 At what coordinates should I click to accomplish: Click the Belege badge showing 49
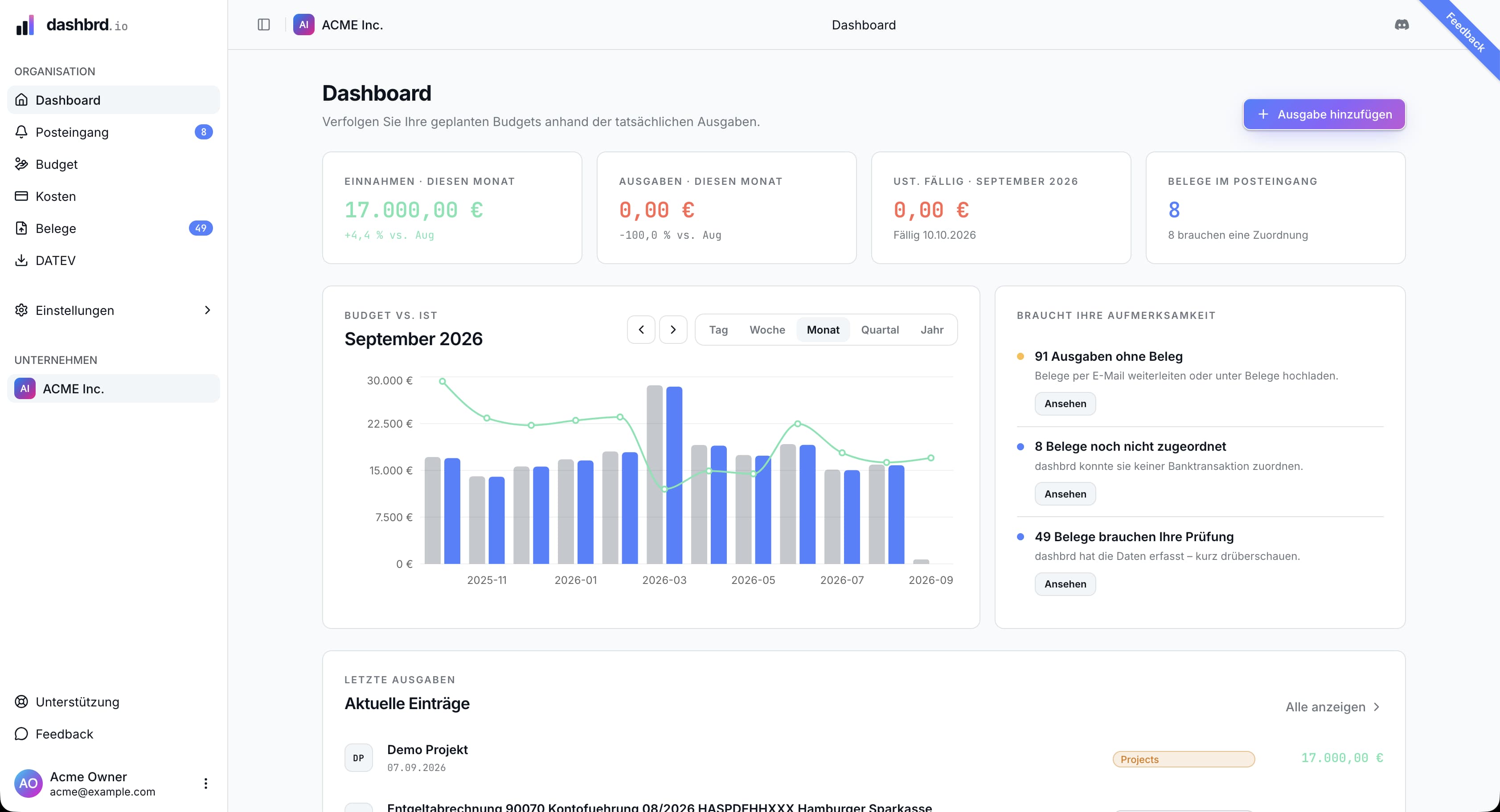click(x=200, y=228)
